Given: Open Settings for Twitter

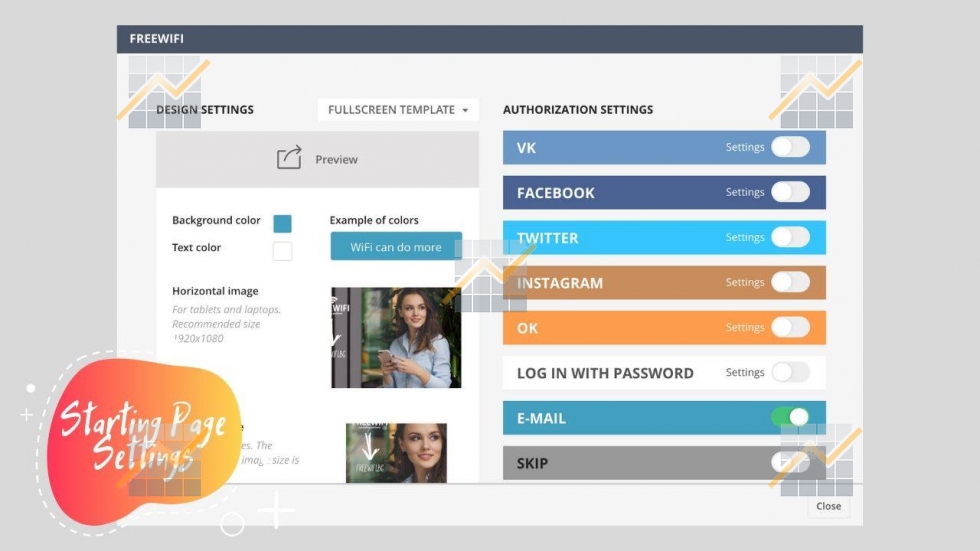Looking at the screenshot, I should click(x=744, y=237).
